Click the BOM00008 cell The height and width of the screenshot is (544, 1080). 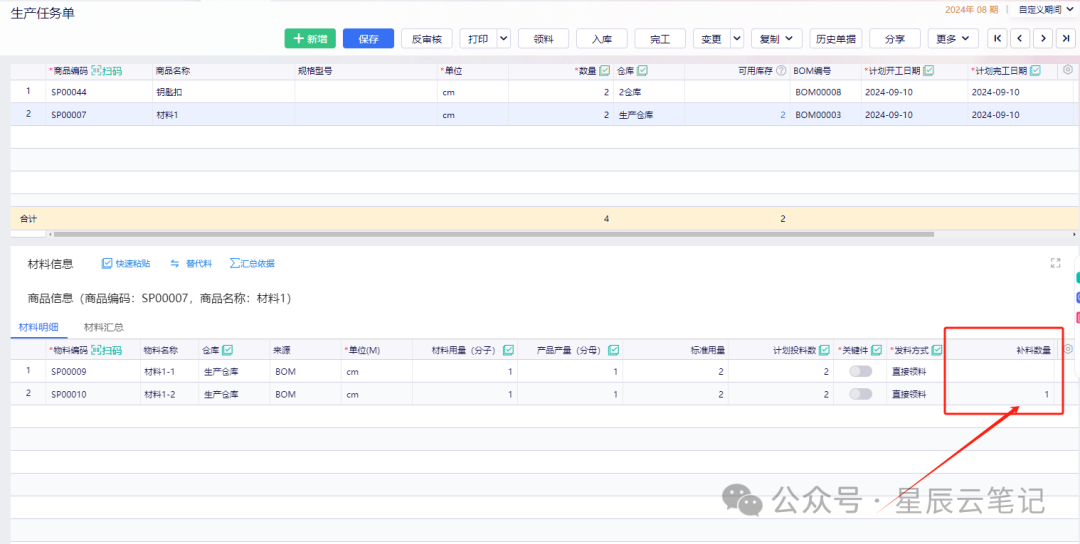(x=825, y=92)
